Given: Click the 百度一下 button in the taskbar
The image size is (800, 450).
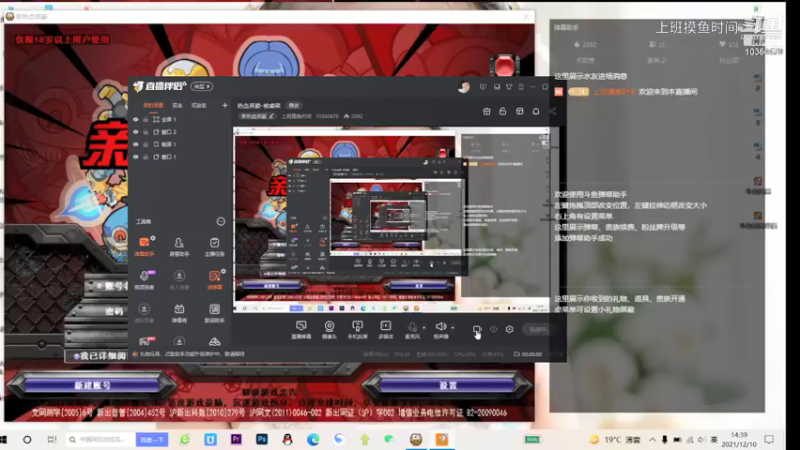Looking at the screenshot, I should (152, 439).
